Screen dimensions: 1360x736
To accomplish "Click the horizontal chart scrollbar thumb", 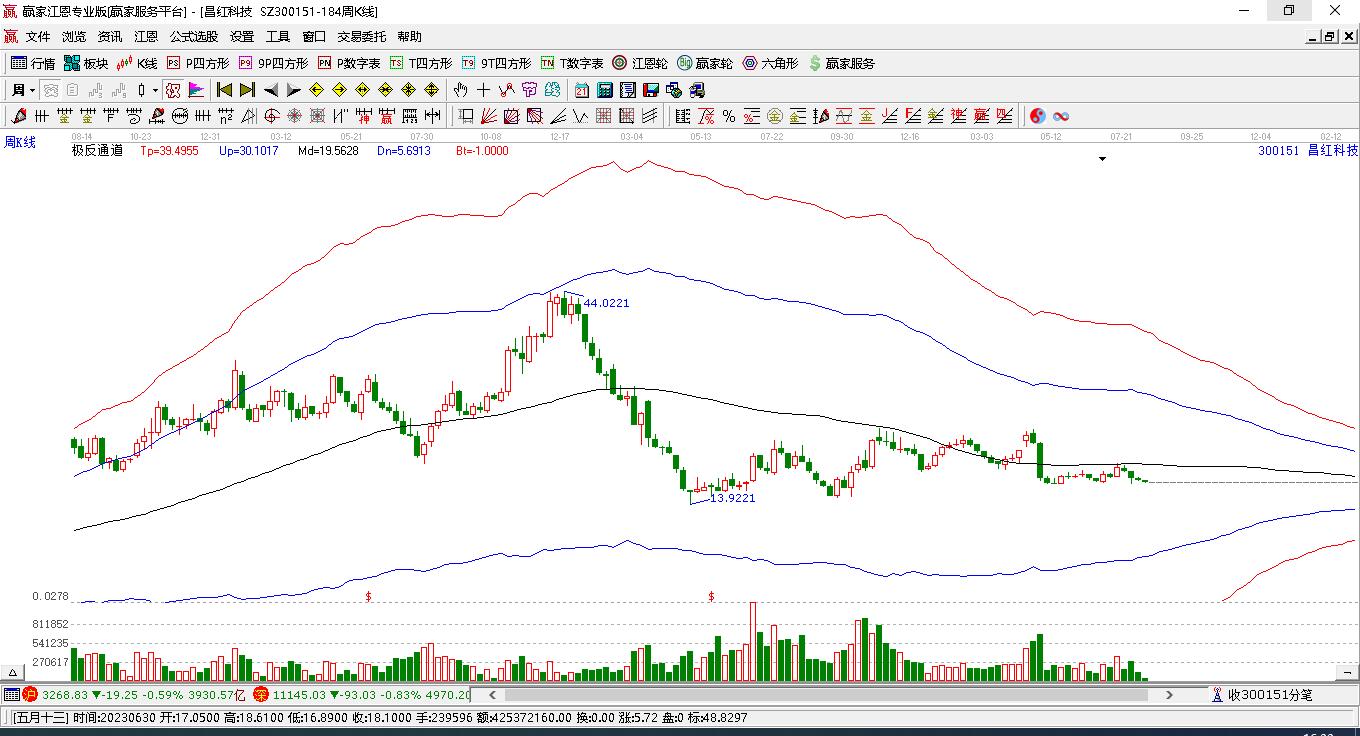I will [x=827, y=695].
